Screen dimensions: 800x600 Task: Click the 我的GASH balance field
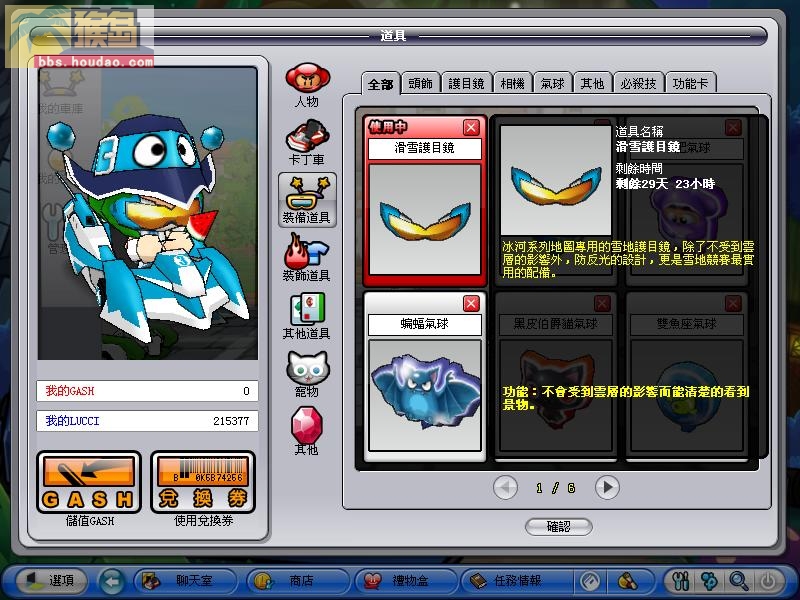click(147, 391)
